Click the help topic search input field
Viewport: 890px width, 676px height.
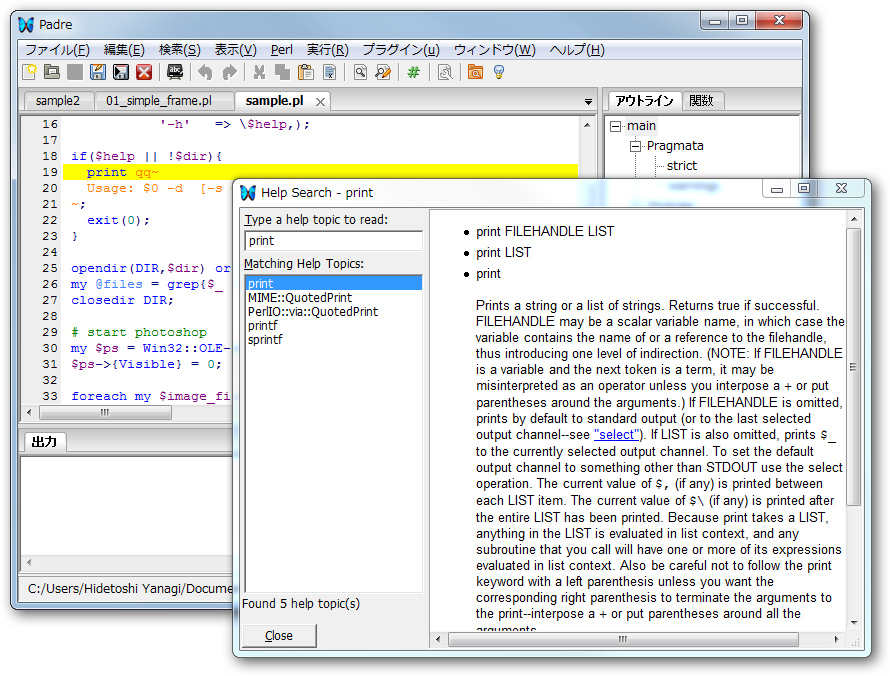(x=333, y=241)
